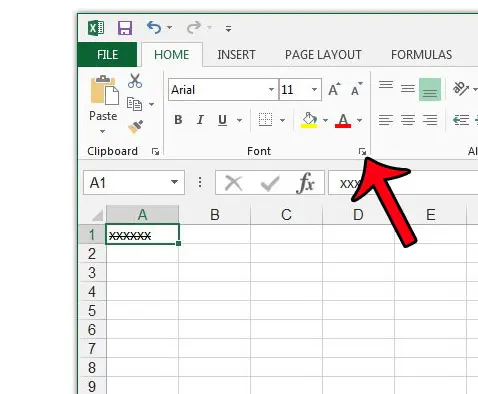This screenshot has height=394, width=478.
Task: Confirm entry with the checkmark icon
Action: [x=270, y=184]
